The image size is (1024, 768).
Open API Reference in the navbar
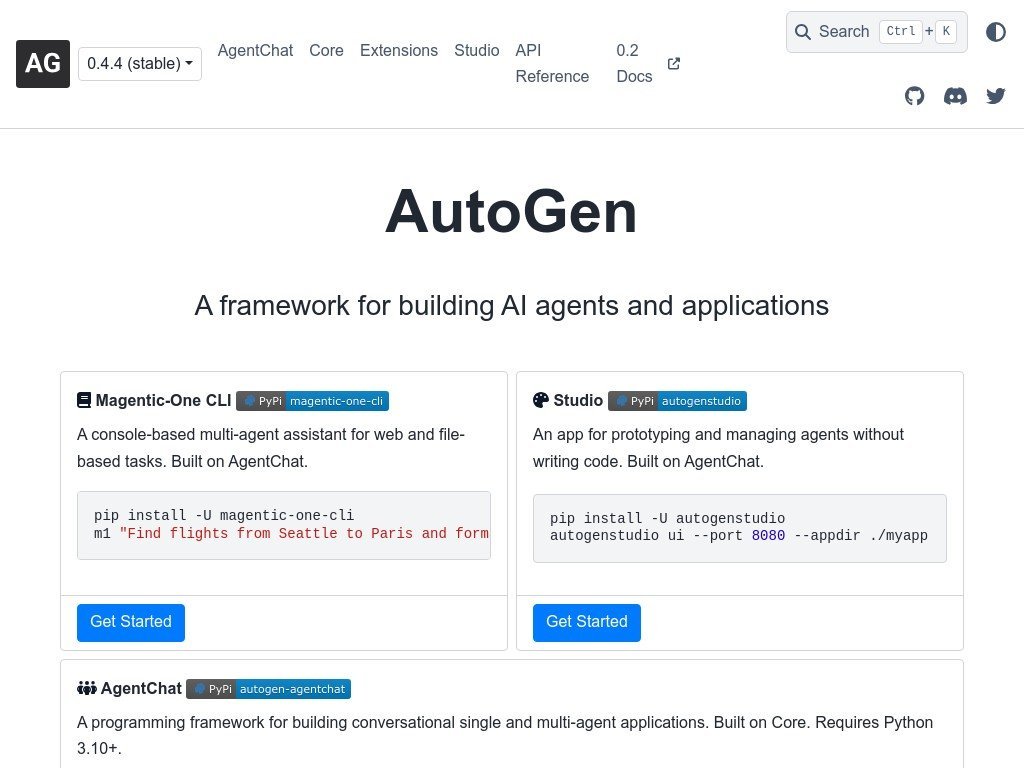coord(552,63)
